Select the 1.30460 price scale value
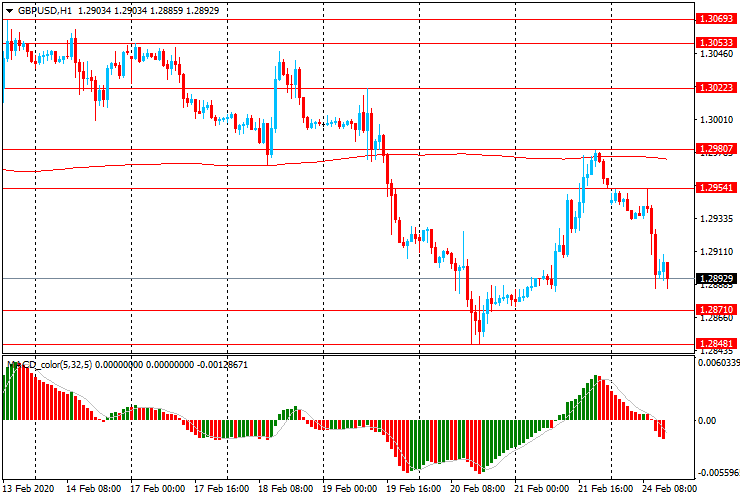The image size is (740, 500). click(716, 54)
